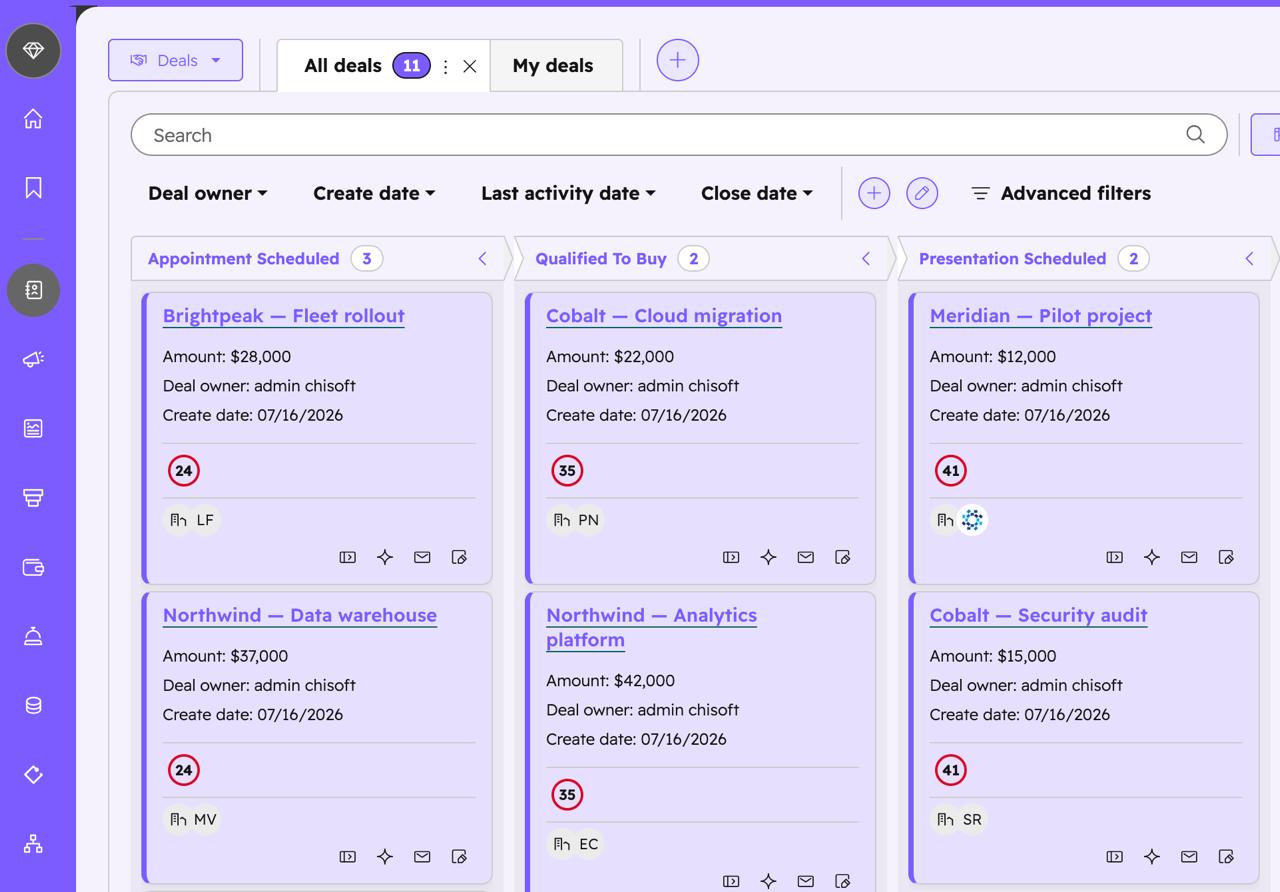Preview the Cobalt Cloud migration deal
This screenshot has width=1280, height=892.
click(x=731, y=557)
